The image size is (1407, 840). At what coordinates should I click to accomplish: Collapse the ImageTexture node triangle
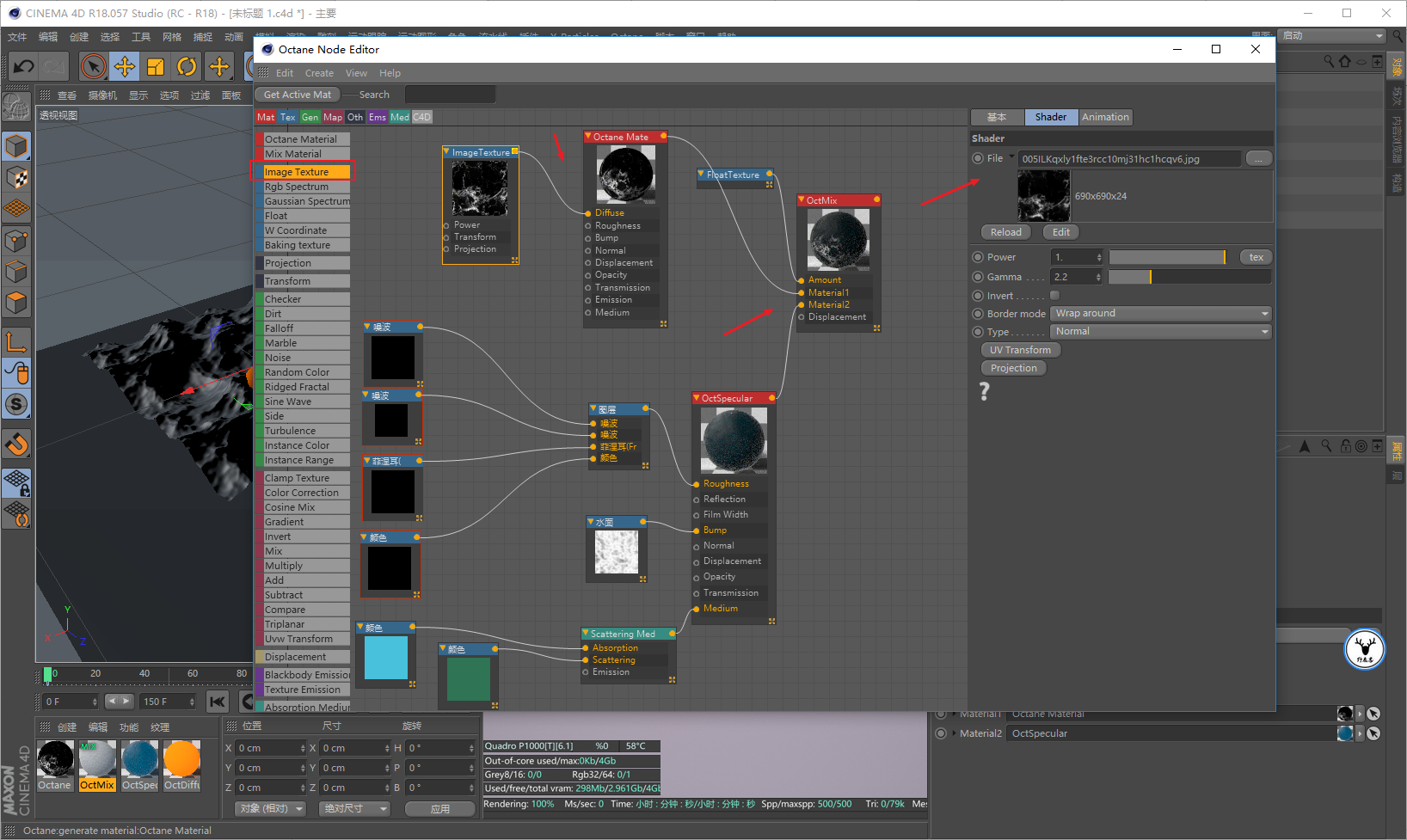tap(446, 151)
